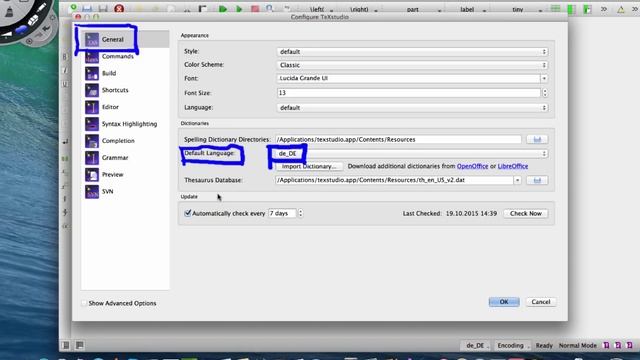Screen dimensions: 640x360
Task: Open the part sectioning dropdown in toolbar
Action: (423, 9)
